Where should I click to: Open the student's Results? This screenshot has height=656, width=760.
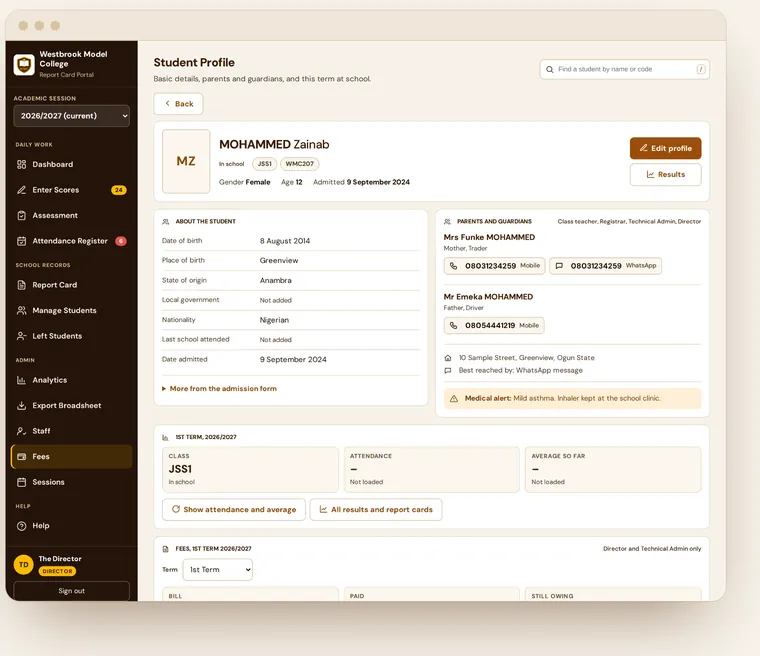665,175
